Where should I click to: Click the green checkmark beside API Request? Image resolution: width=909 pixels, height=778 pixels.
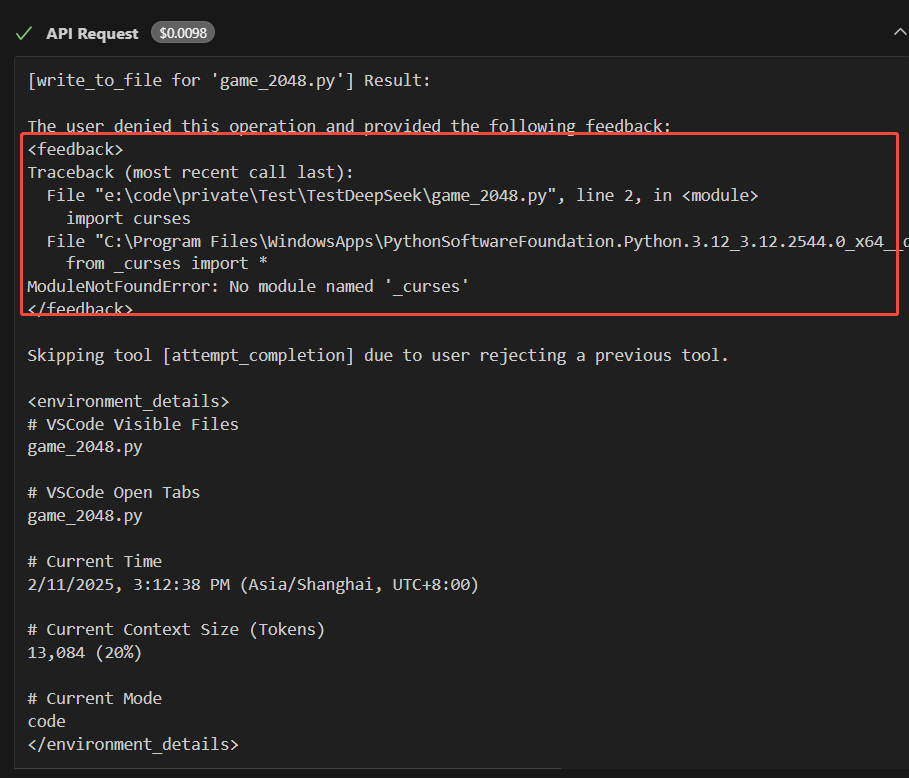click(x=23, y=33)
